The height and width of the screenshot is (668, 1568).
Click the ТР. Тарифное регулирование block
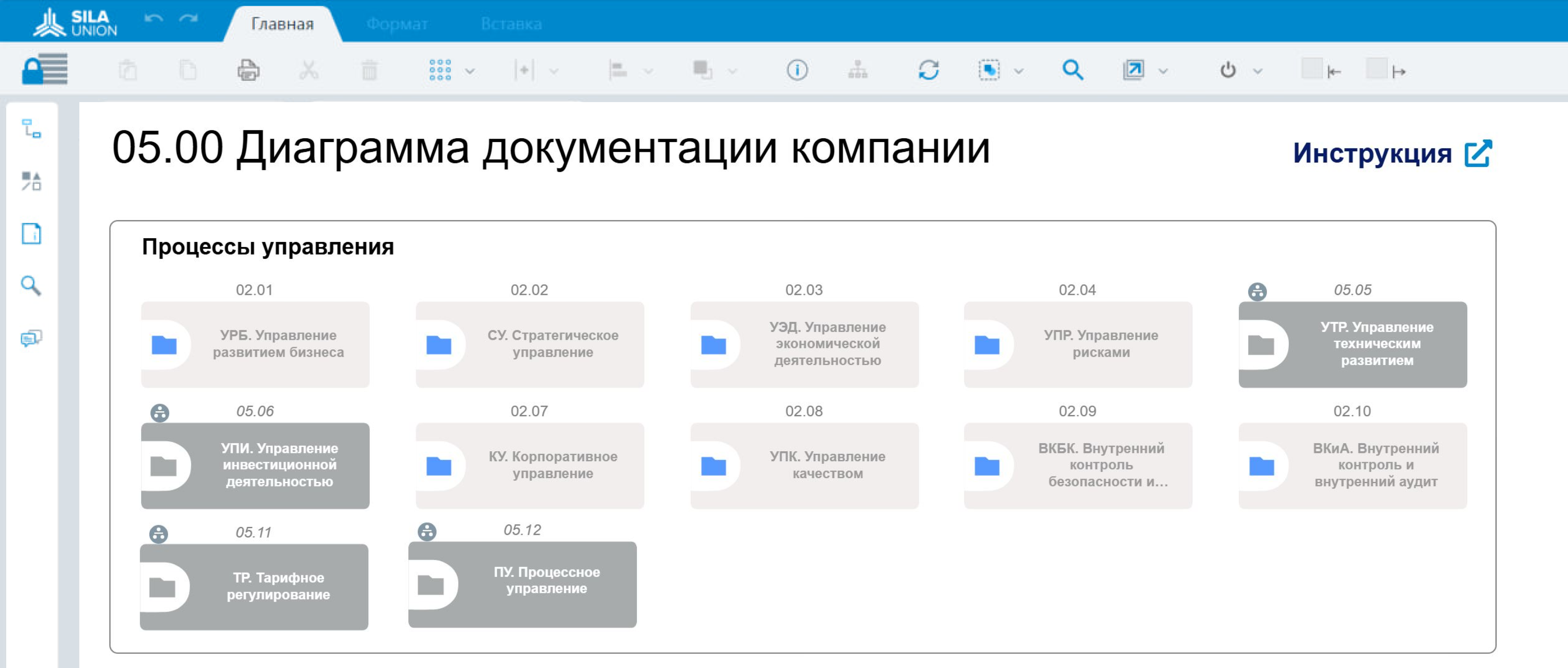point(254,586)
